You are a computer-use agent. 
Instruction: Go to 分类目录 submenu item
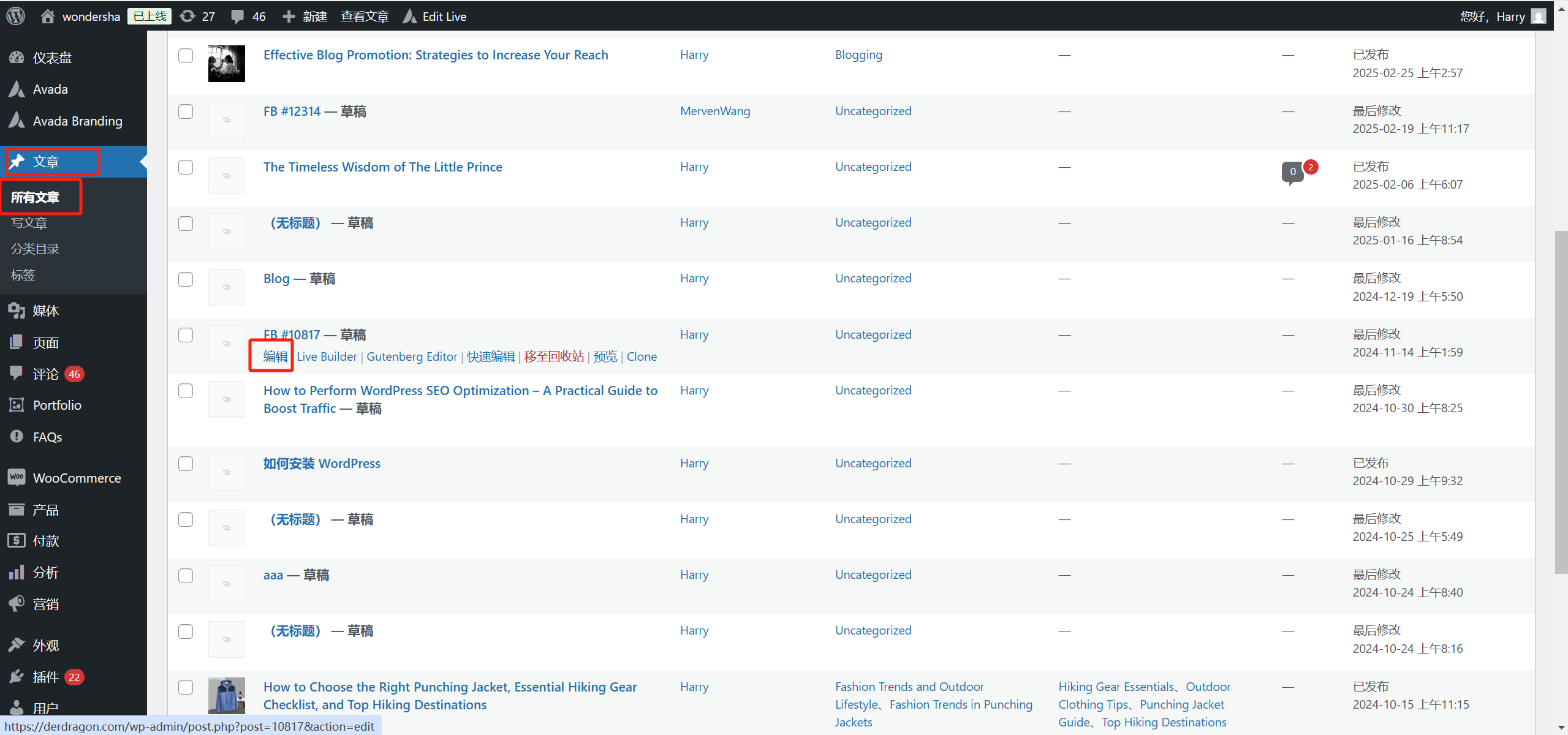35,249
